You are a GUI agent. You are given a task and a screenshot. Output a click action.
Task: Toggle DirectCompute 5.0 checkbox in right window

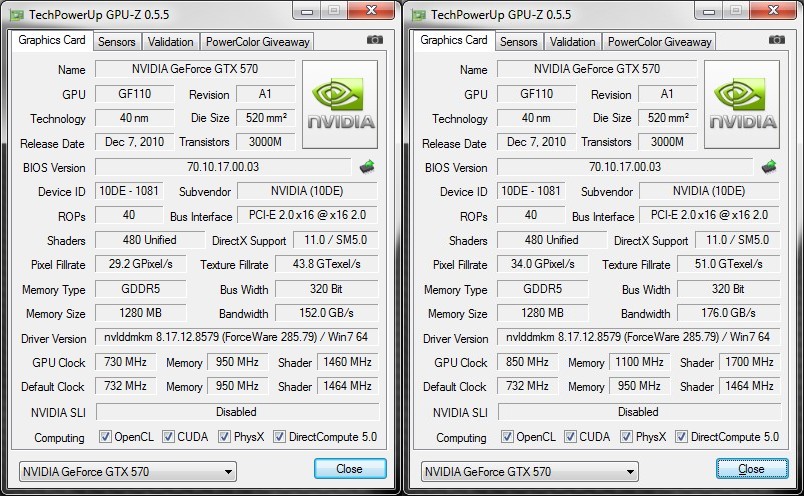681,437
